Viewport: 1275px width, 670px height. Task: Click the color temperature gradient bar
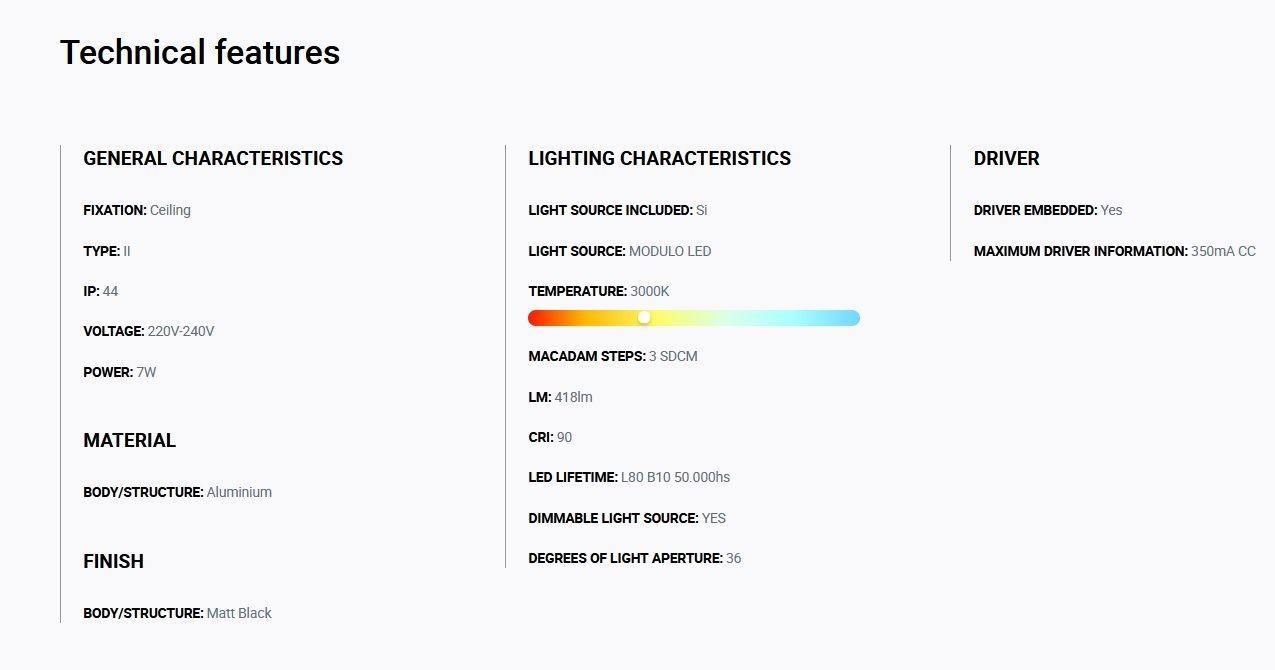pyautogui.click(x=694, y=318)
